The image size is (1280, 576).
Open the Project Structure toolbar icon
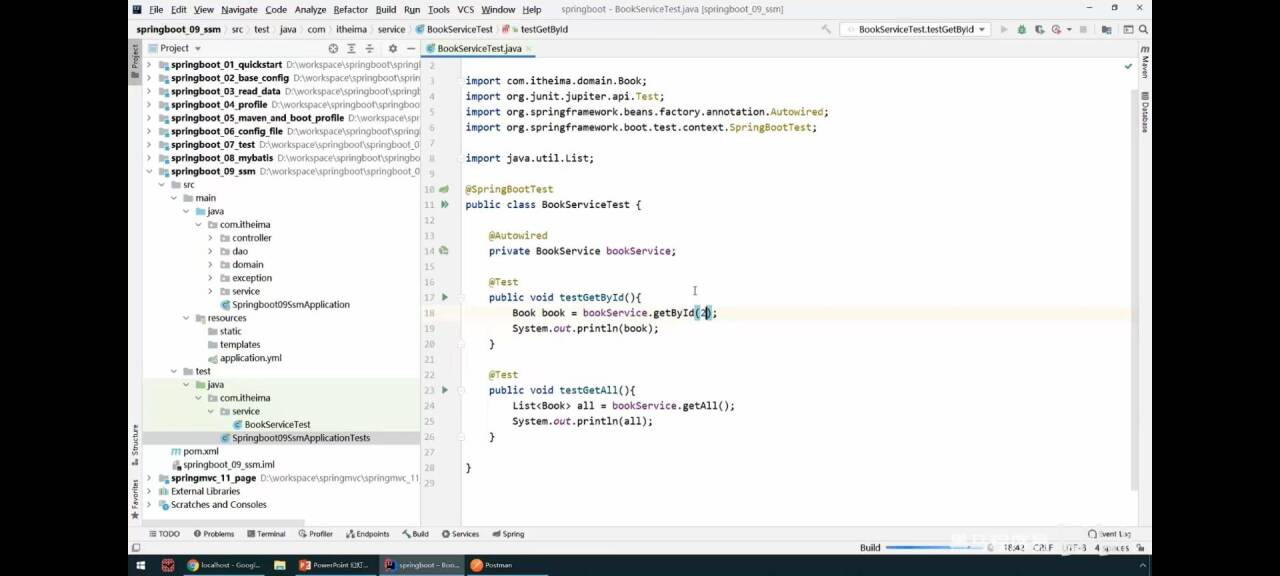click(x=1106, y=29)
